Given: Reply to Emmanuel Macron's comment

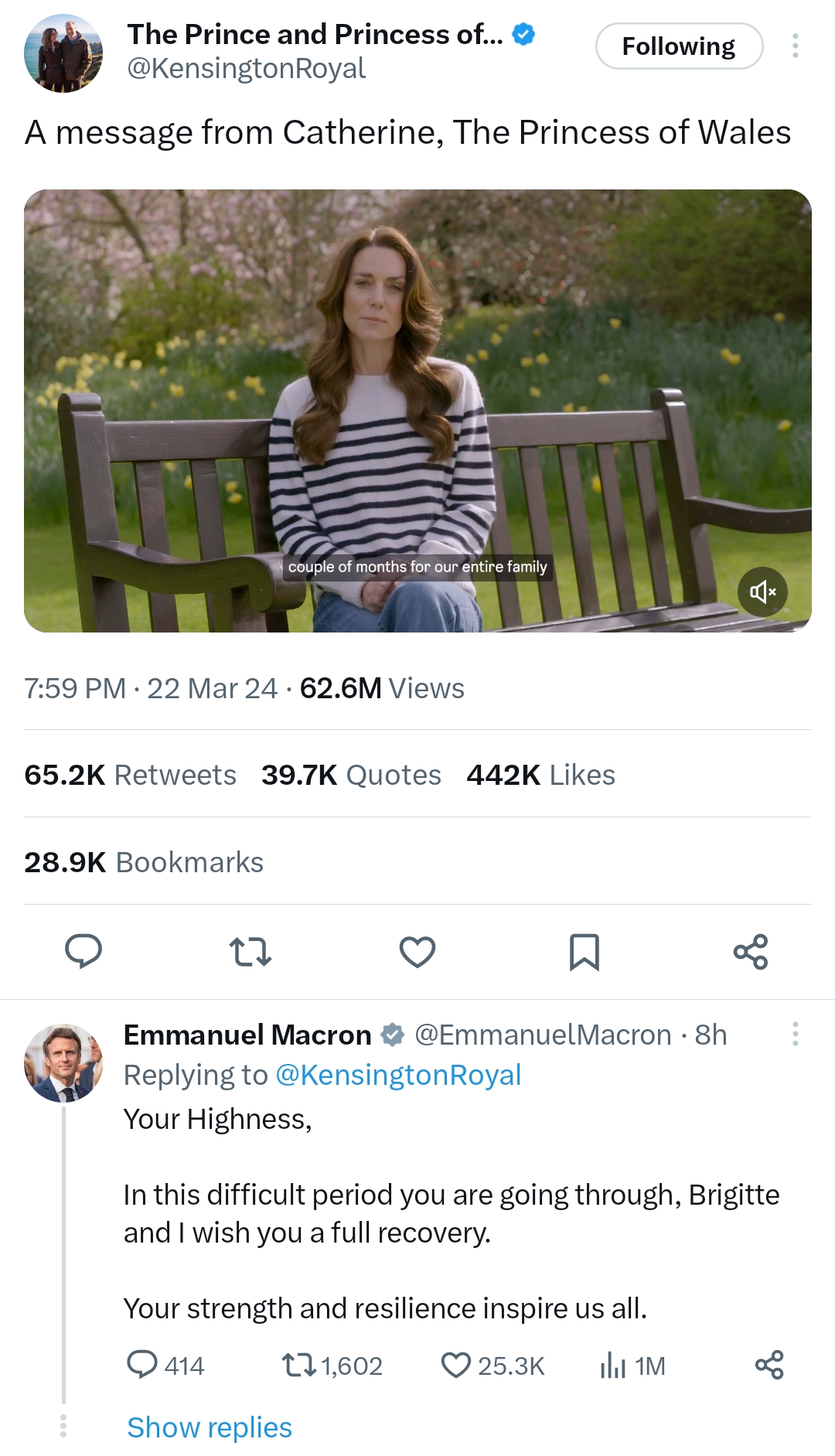Looking at the screenshot, I should point(143,1366).
